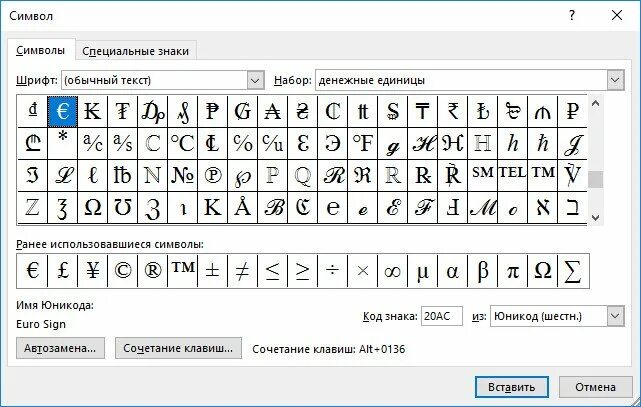Image resolution: width=641 pixels, height=407 pixels.
Task: Pick the Angstrom Å symbol
Action: (x=242, y=208)
